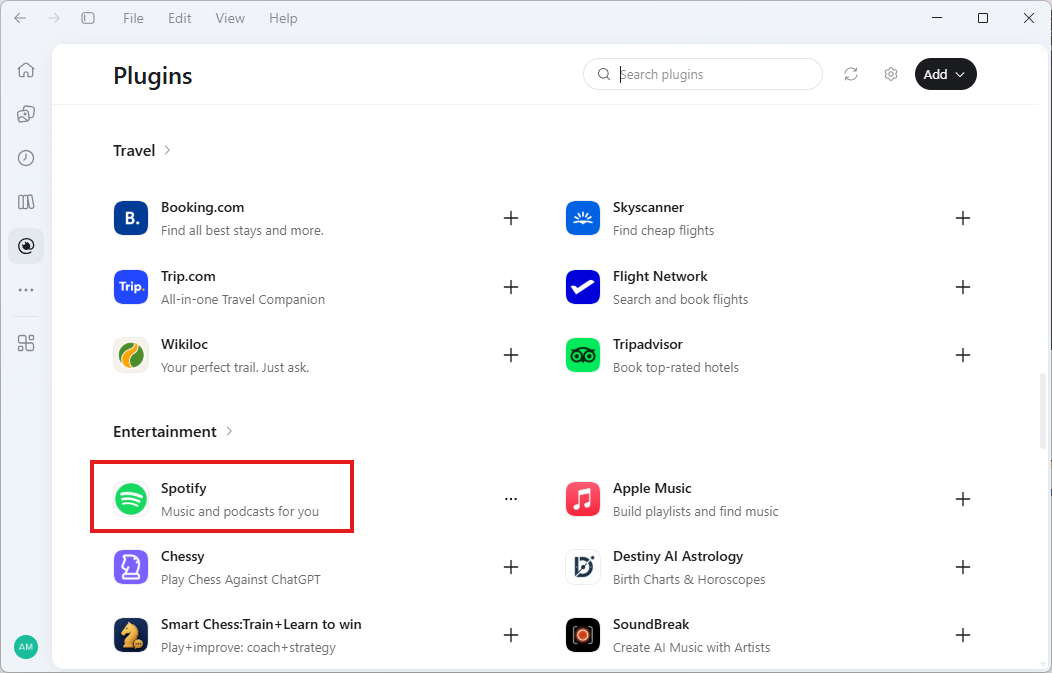
Task: Open plugin settings gear icon
Action: coord(891,74)
